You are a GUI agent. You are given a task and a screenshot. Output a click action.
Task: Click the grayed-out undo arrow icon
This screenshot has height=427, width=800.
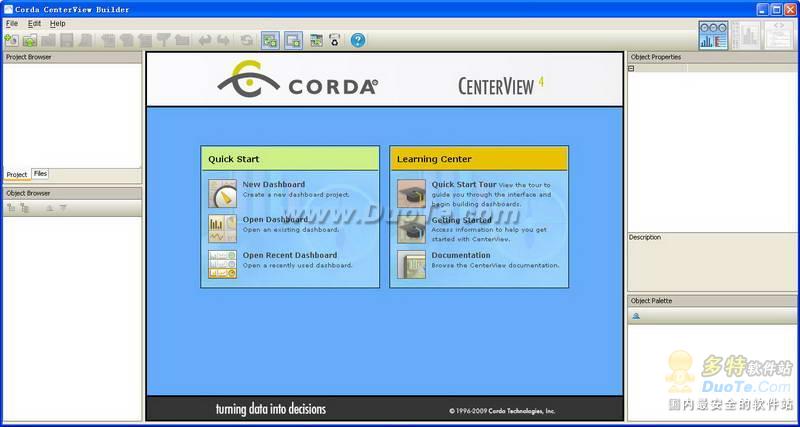pyautogui.click(x=205, y=41)
